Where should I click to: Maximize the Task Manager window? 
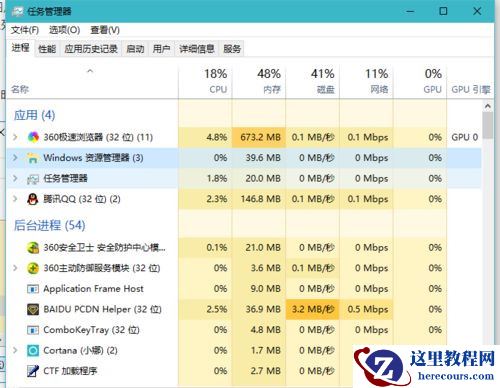point(443,11)
